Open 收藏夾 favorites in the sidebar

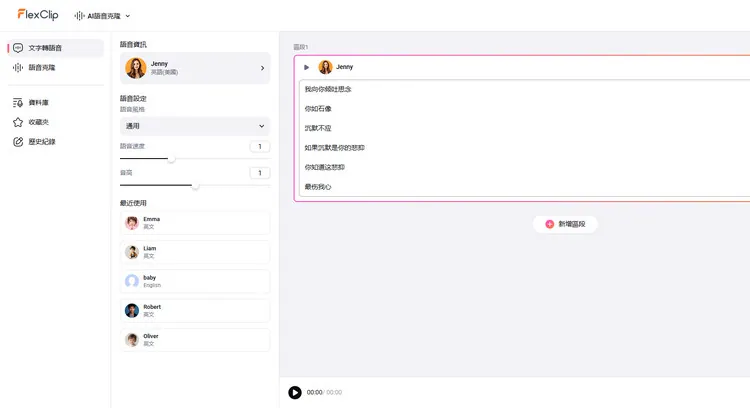coord(55,122)
